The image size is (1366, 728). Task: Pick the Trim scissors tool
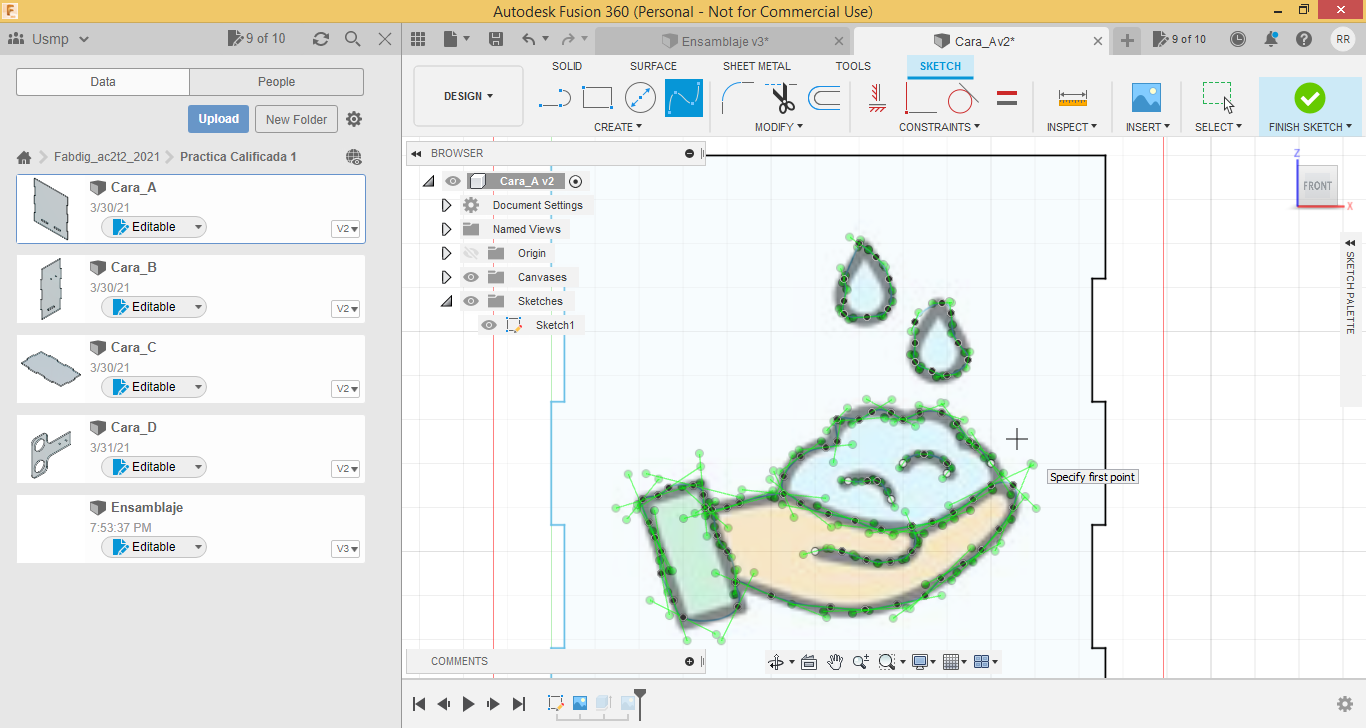pyautogui.click(x=781, y=98)
